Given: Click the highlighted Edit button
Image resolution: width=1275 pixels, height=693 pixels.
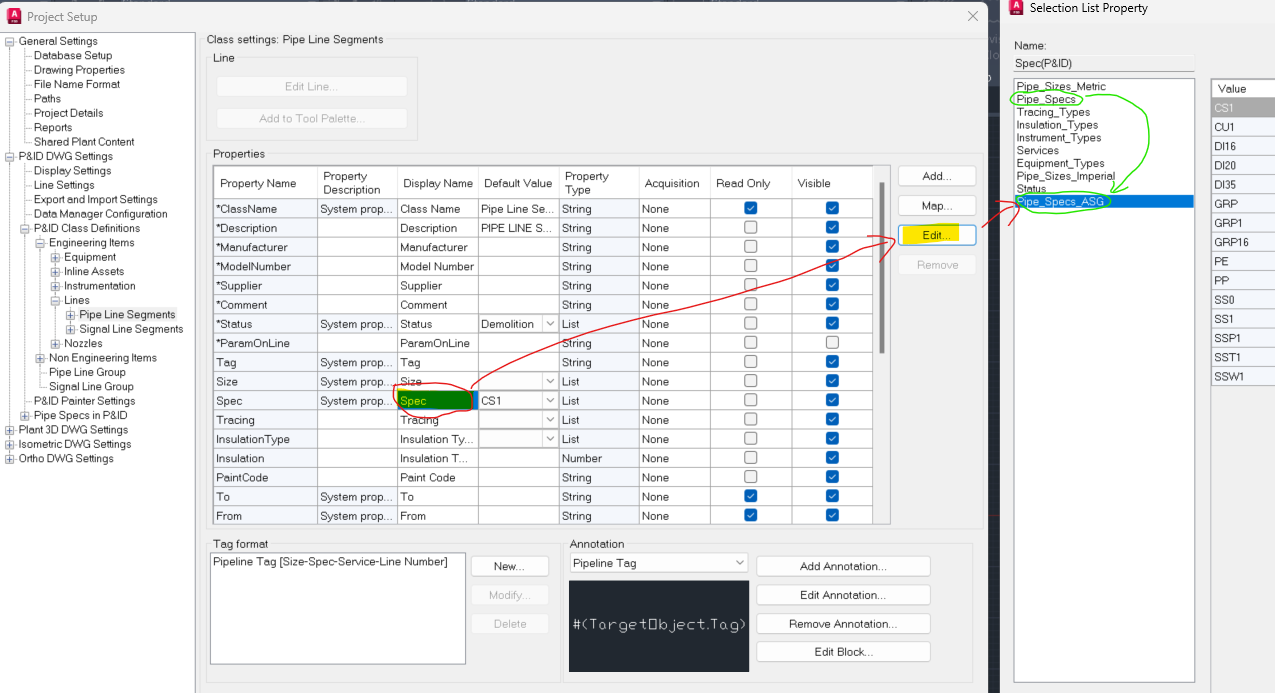Looking at the screenshot, I should coord(936,234).
